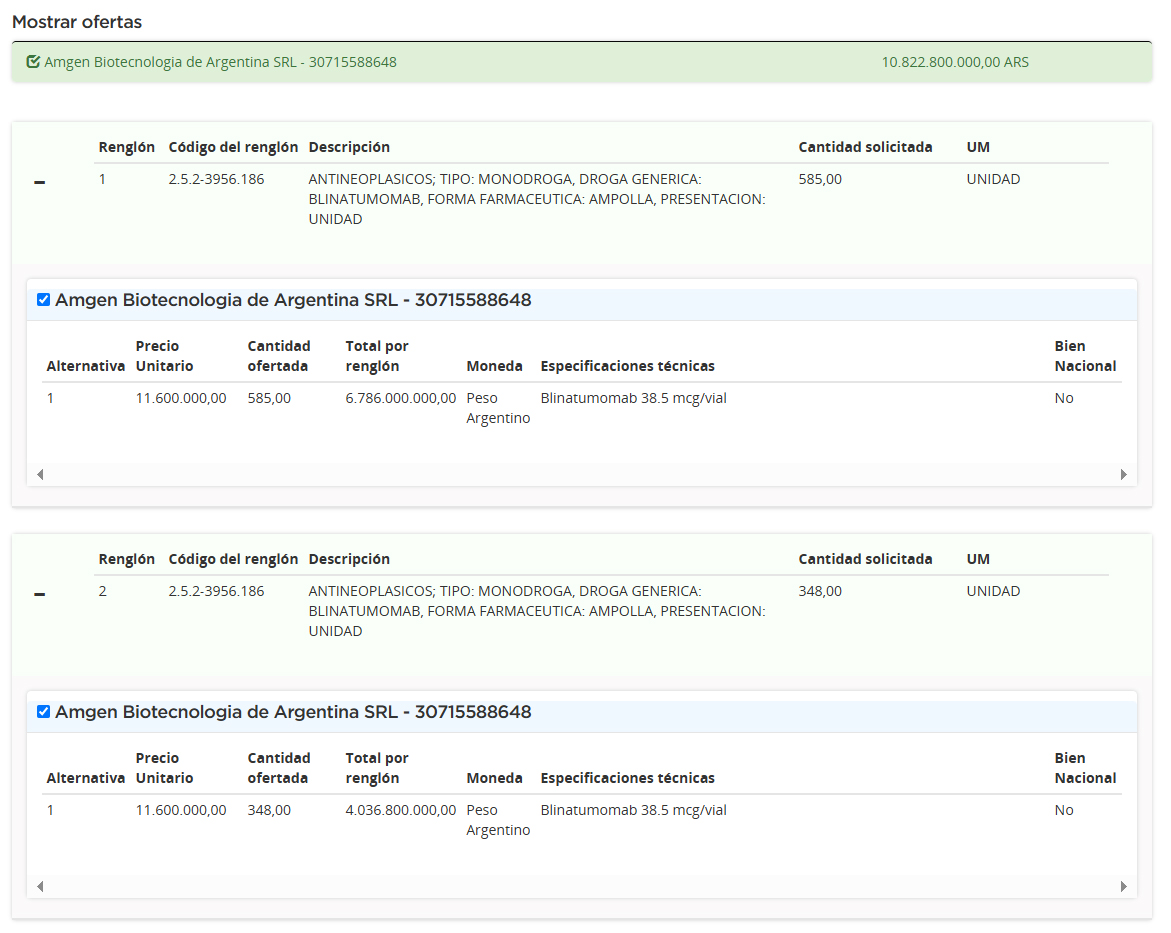Select total offer amount 10.822.800.000,00 ARS
The width and height of the screenshot is (1171, 933).
(x=955, y=62)
